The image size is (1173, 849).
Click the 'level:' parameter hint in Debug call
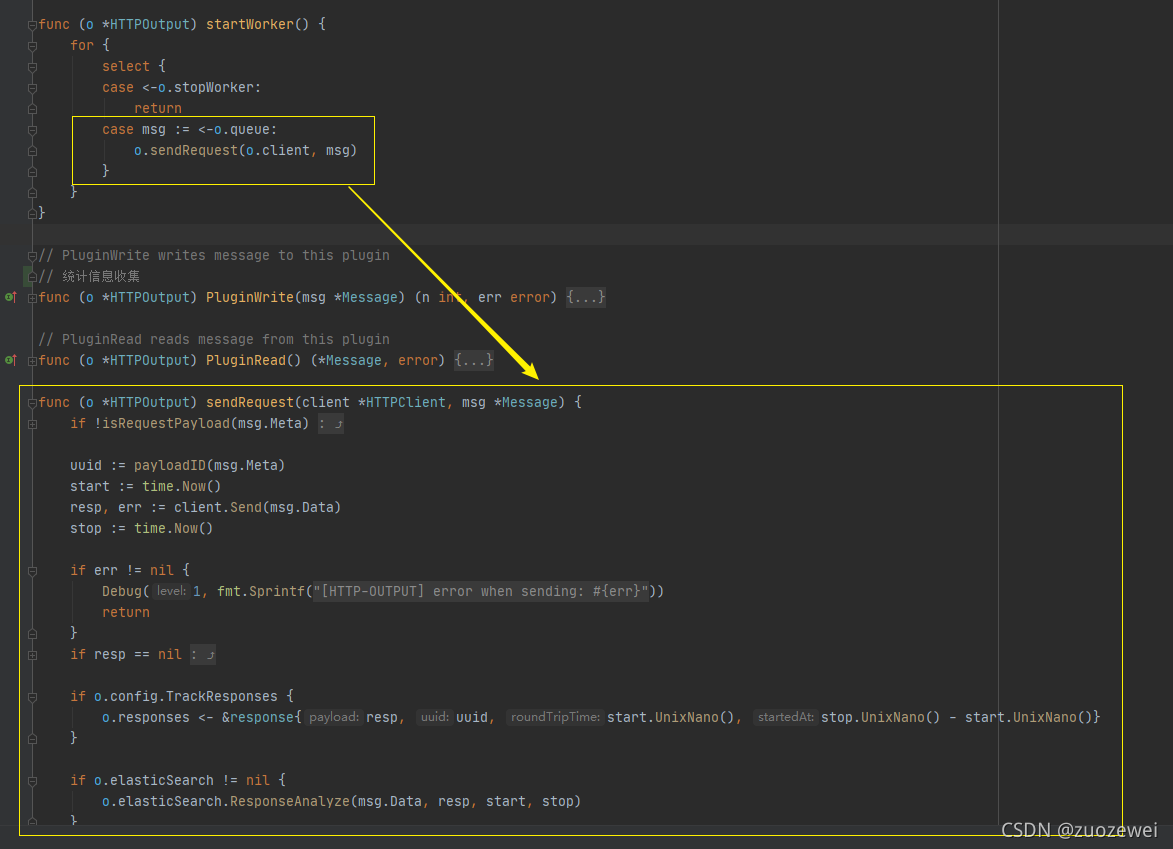[x=171, y=591]
